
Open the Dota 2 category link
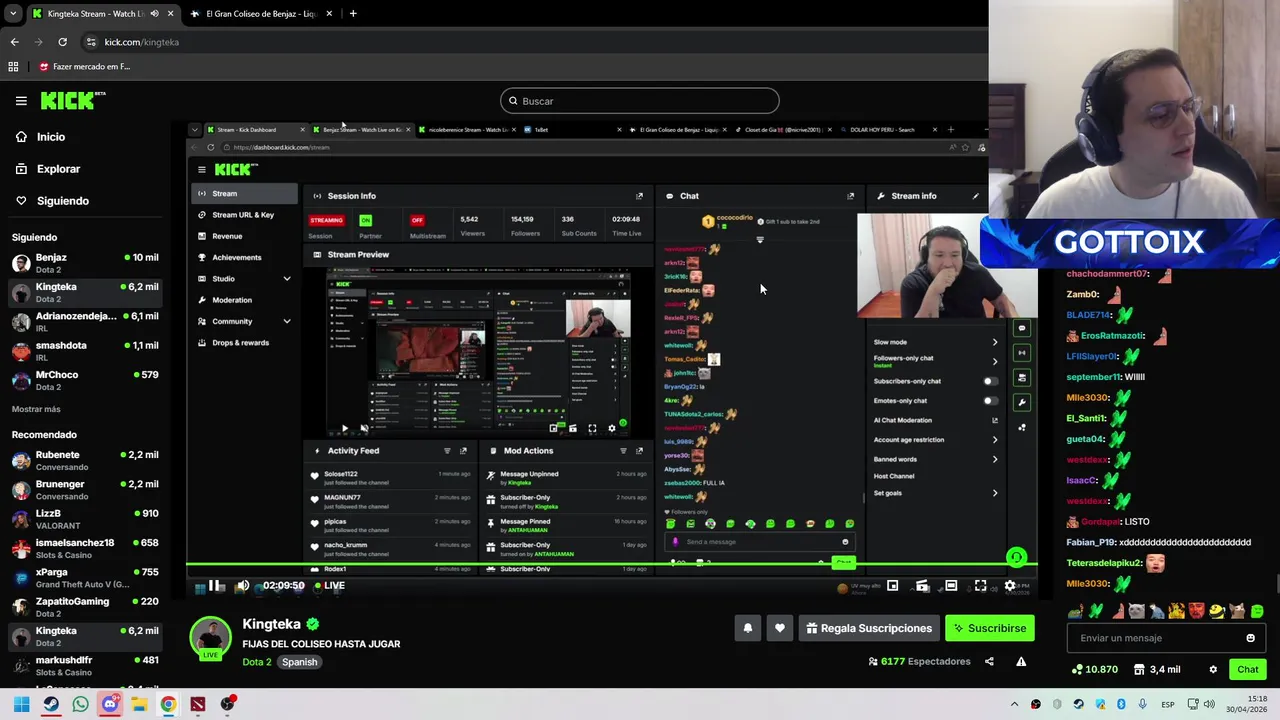click(x=256, y=662)
